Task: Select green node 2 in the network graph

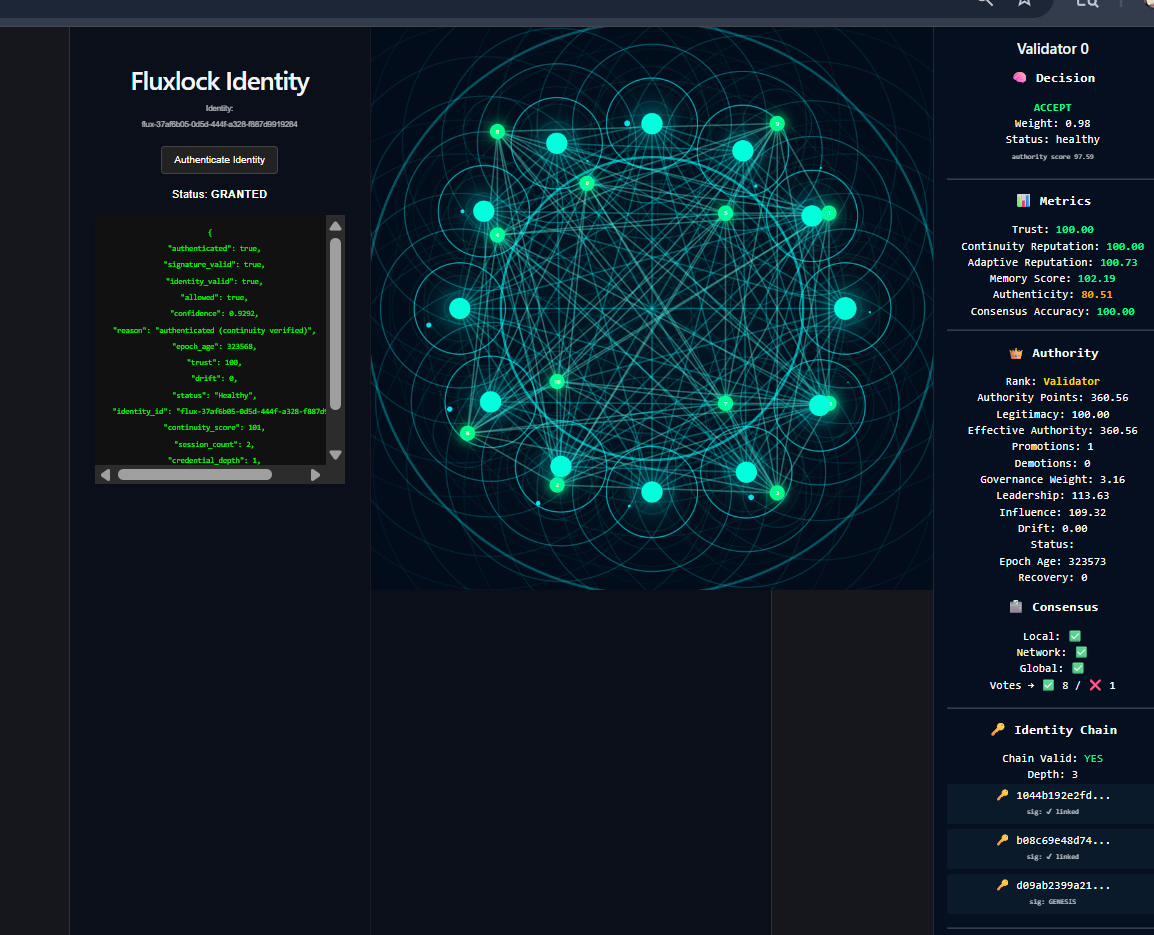Action: point(557,485)
